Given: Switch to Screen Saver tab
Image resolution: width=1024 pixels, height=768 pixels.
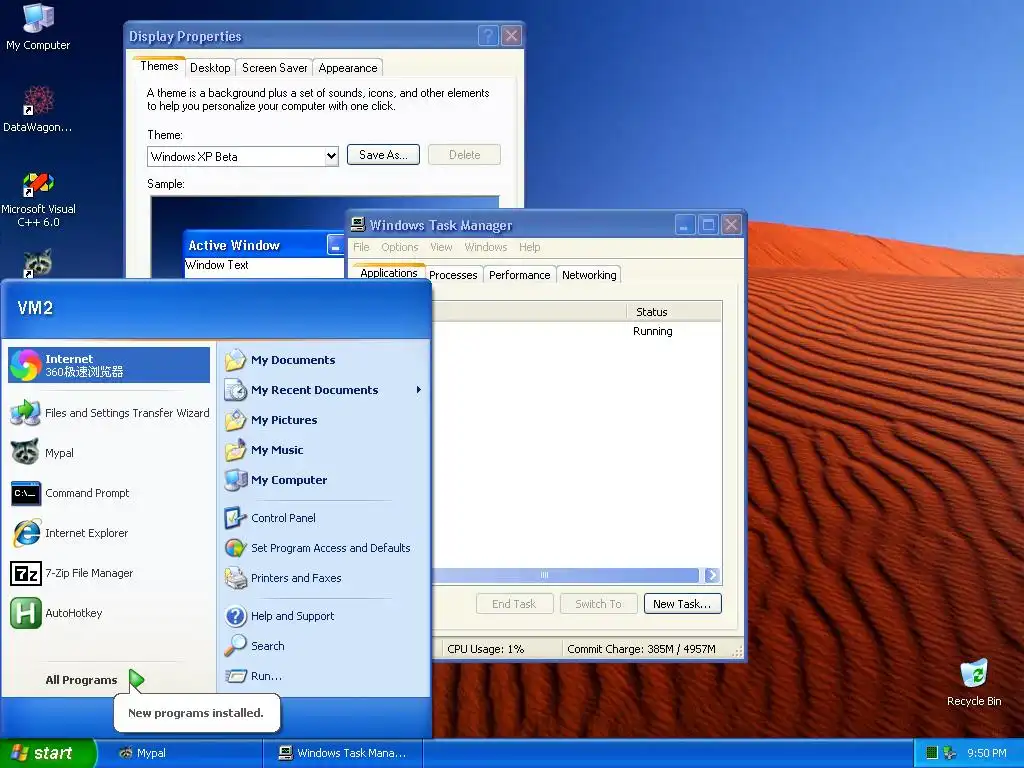Looking at the screenshot, I should point(274,68).
